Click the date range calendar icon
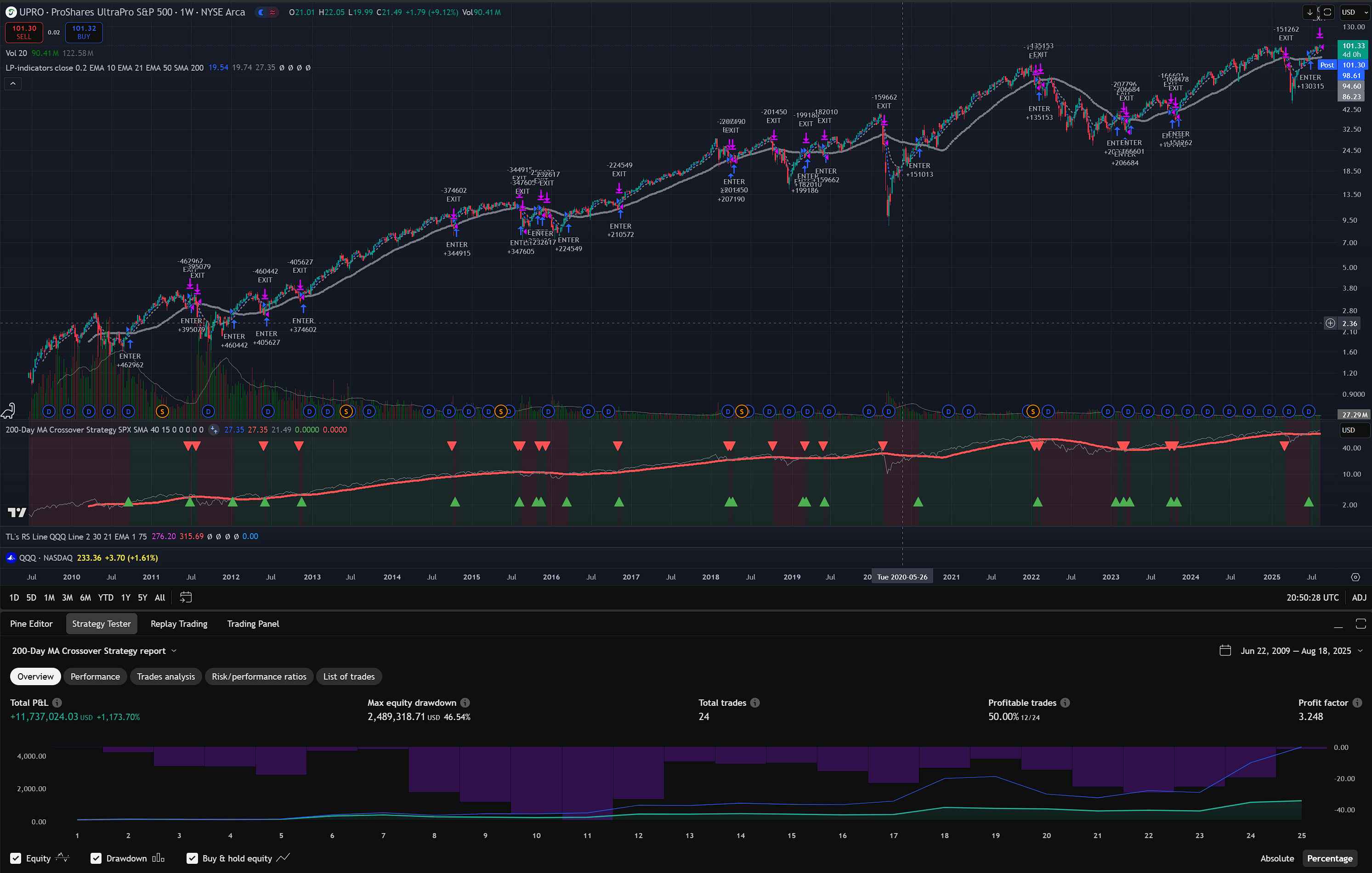The height and width of the screenshot is (873, 1372). click(x=1225, y=650)
